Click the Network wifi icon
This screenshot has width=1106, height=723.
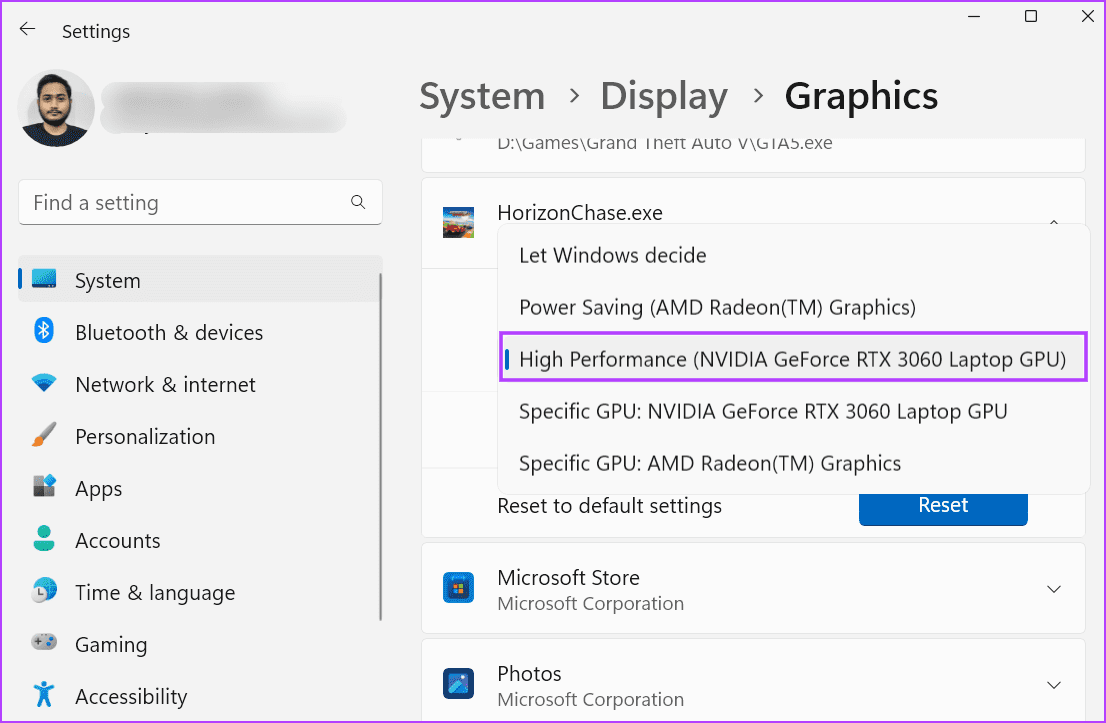point(44,383)
